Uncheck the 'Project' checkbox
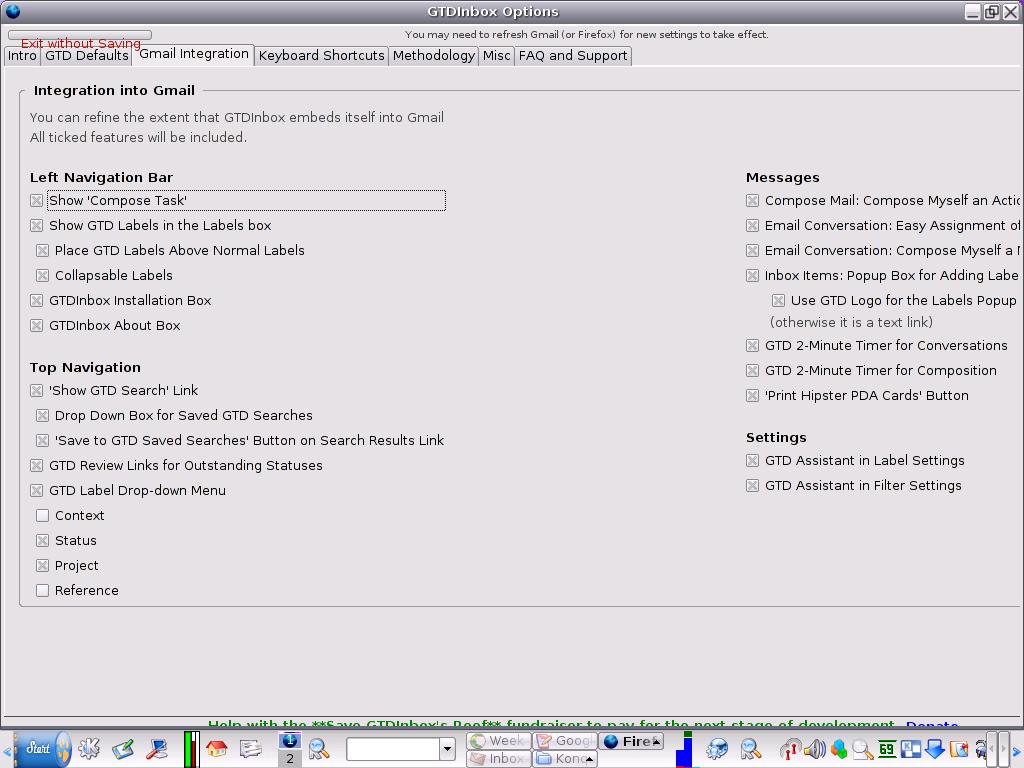The width and height of the screenshot is (1024, 768). (x=42, y=566)
